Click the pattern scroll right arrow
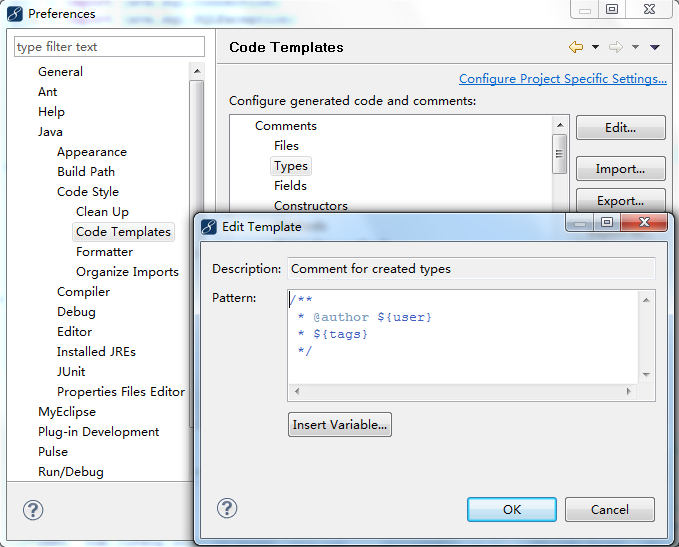 629,391
